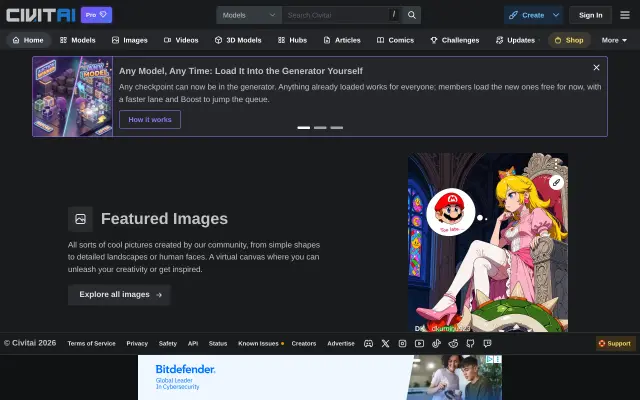
Task: Open the Known Issues footer link
Action: (x=260, y=344)
